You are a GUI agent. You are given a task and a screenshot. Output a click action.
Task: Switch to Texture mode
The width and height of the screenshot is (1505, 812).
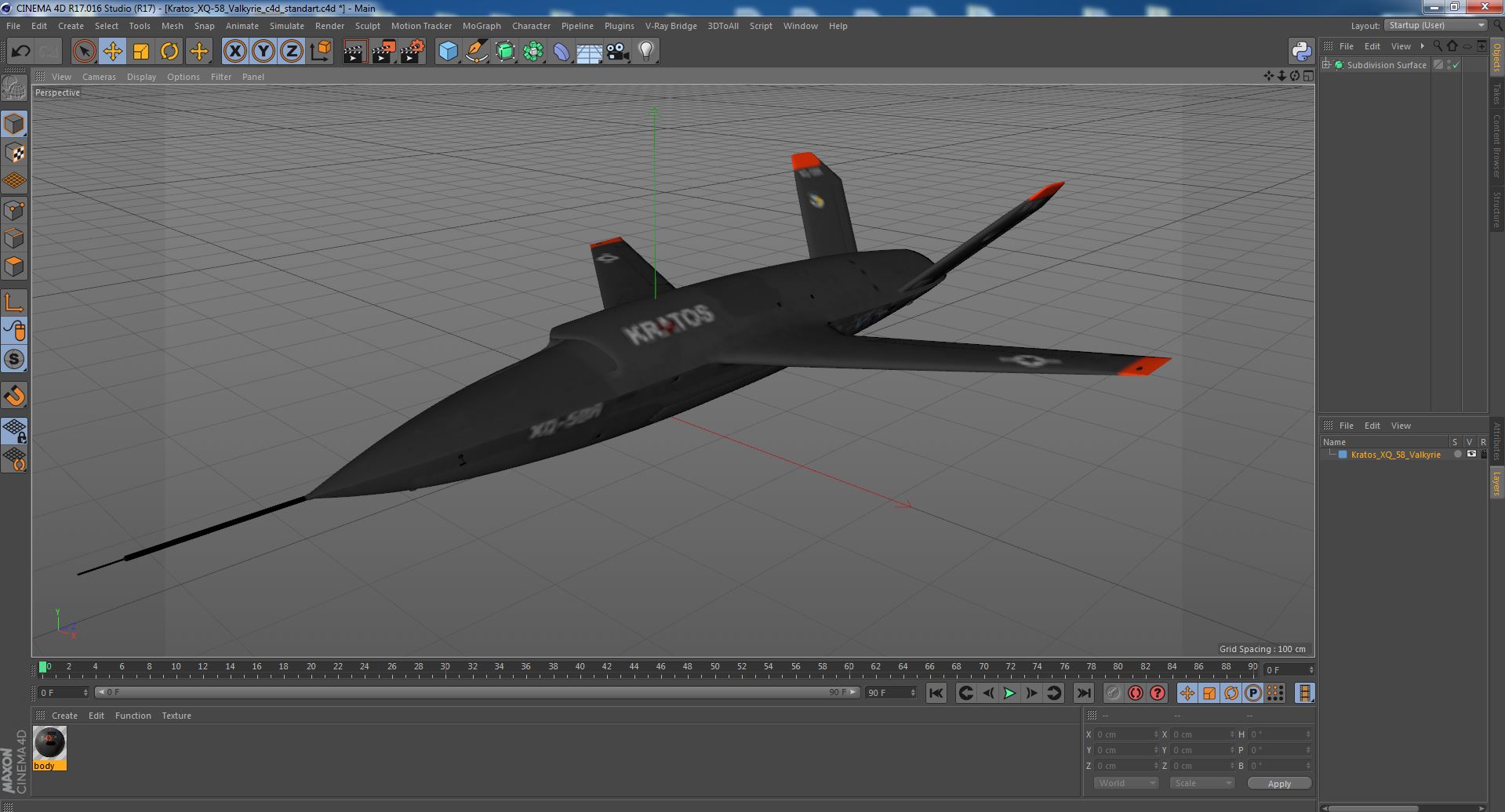(14, 153)
